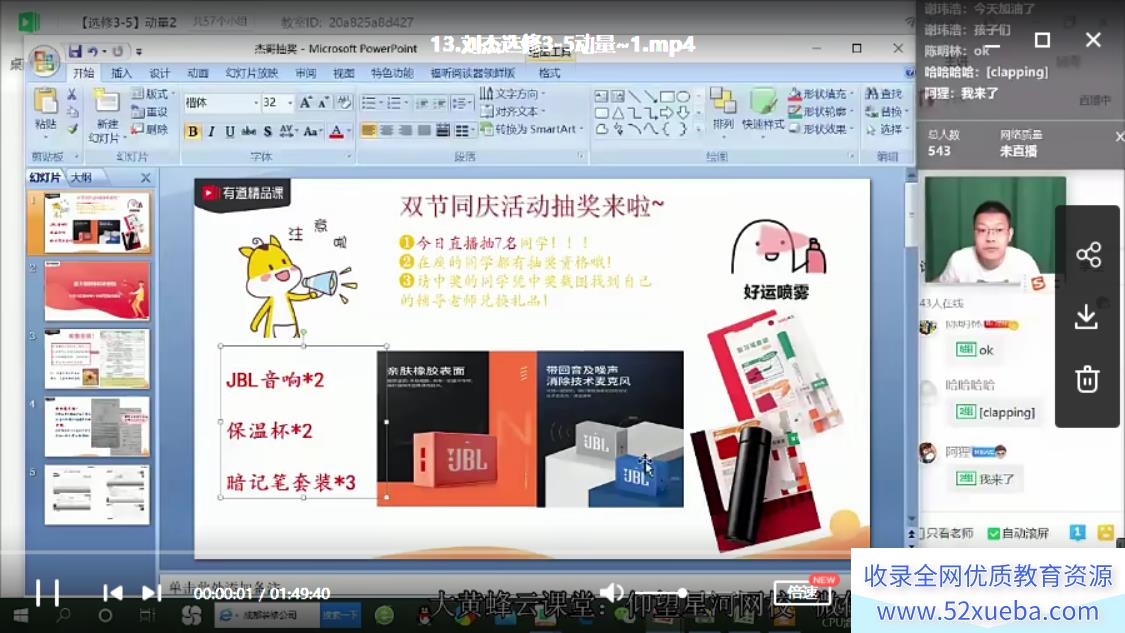This screenshot has width=1125, height=633.
Task: Open the character spacing AV dropdown
Action: click(288, 131)
